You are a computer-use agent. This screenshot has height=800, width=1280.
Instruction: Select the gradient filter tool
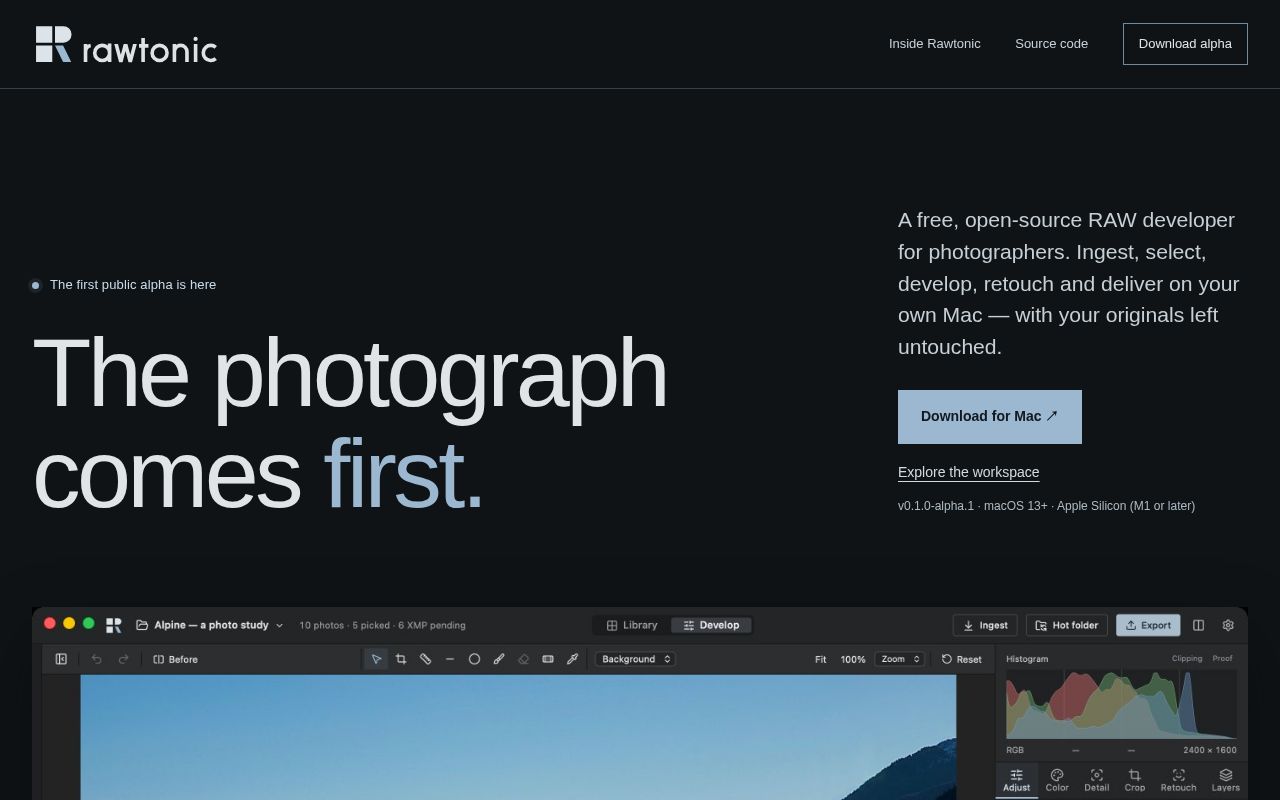point(548,659)
